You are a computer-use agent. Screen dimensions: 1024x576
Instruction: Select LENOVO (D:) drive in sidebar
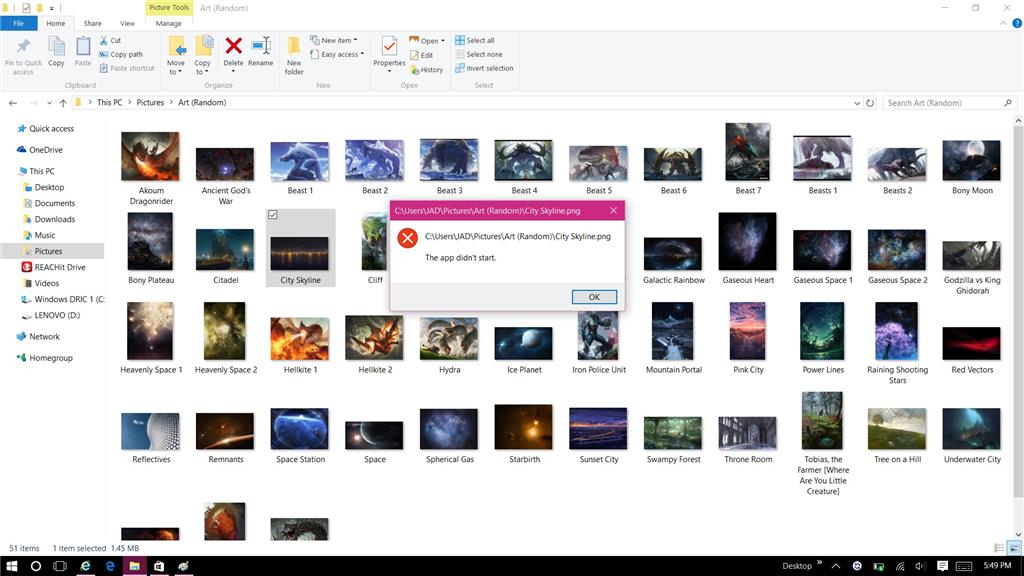pyautogui.click(x=57, y=315)
